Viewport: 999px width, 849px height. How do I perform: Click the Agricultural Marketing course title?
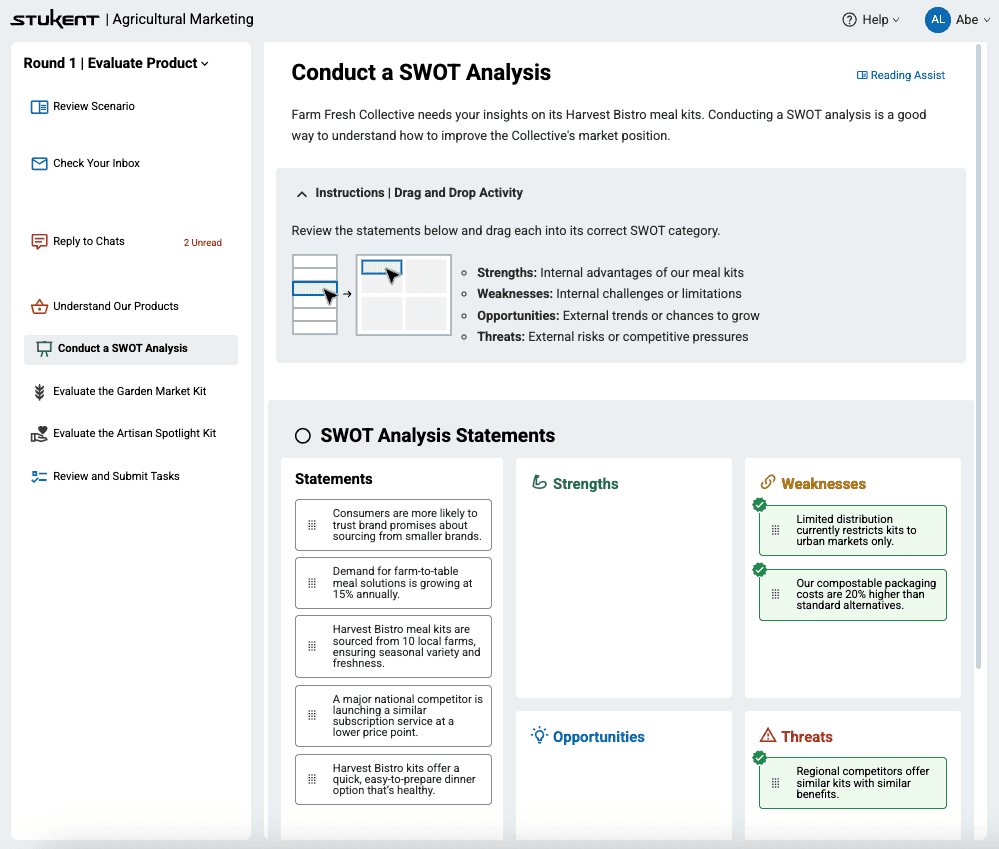click(183, 20)
